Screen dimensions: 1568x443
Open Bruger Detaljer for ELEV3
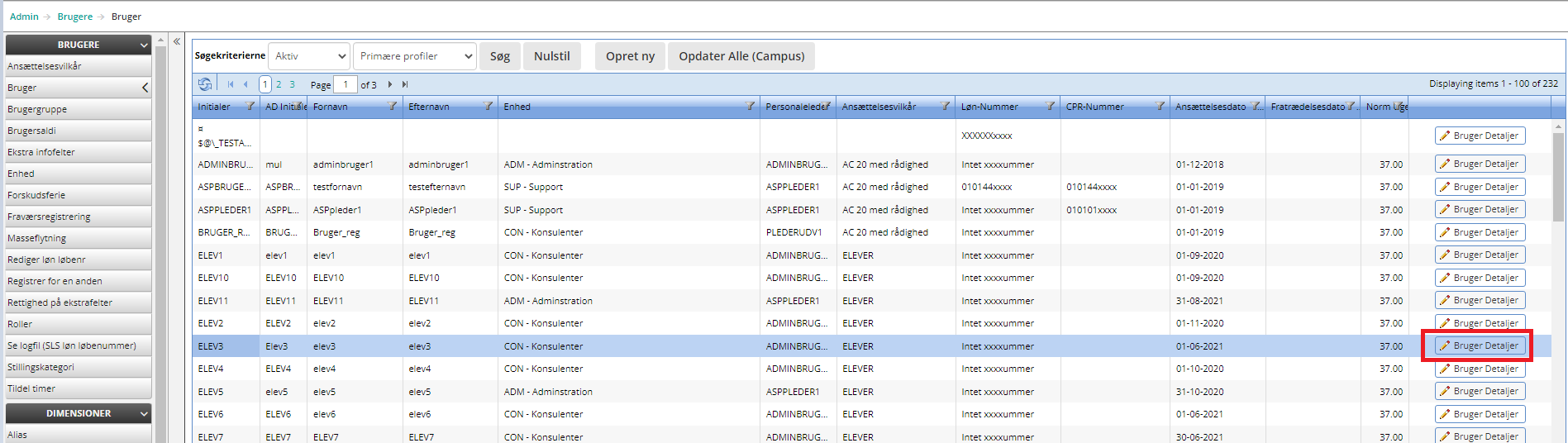(1480, 345)
